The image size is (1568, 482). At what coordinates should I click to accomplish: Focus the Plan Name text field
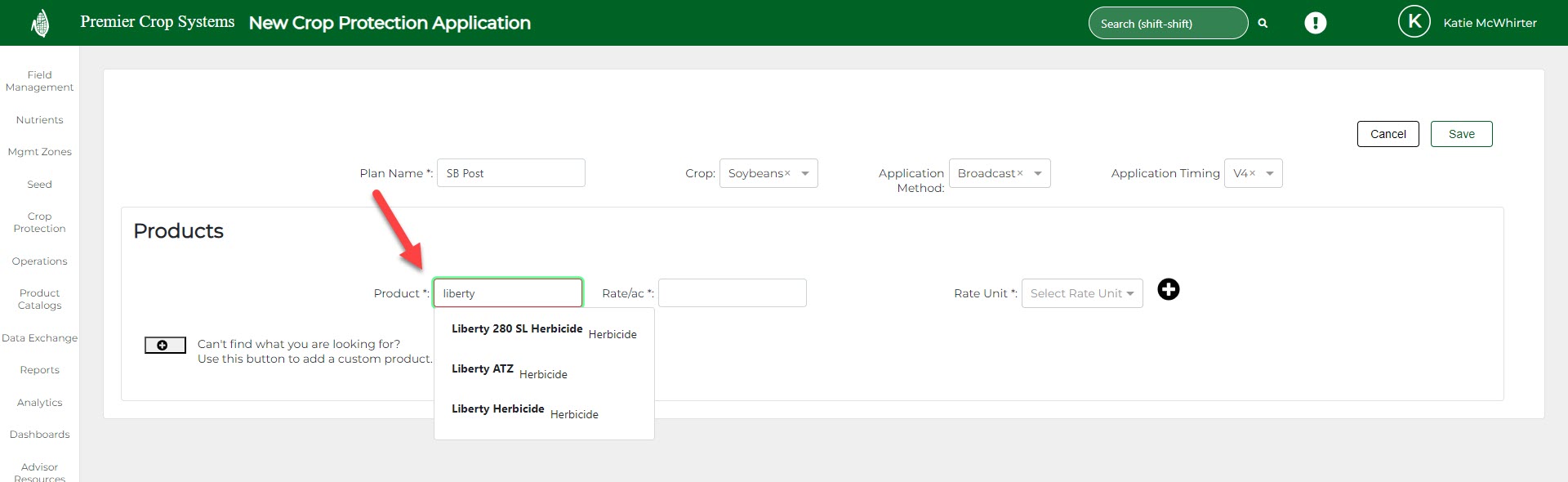point(510,173)
